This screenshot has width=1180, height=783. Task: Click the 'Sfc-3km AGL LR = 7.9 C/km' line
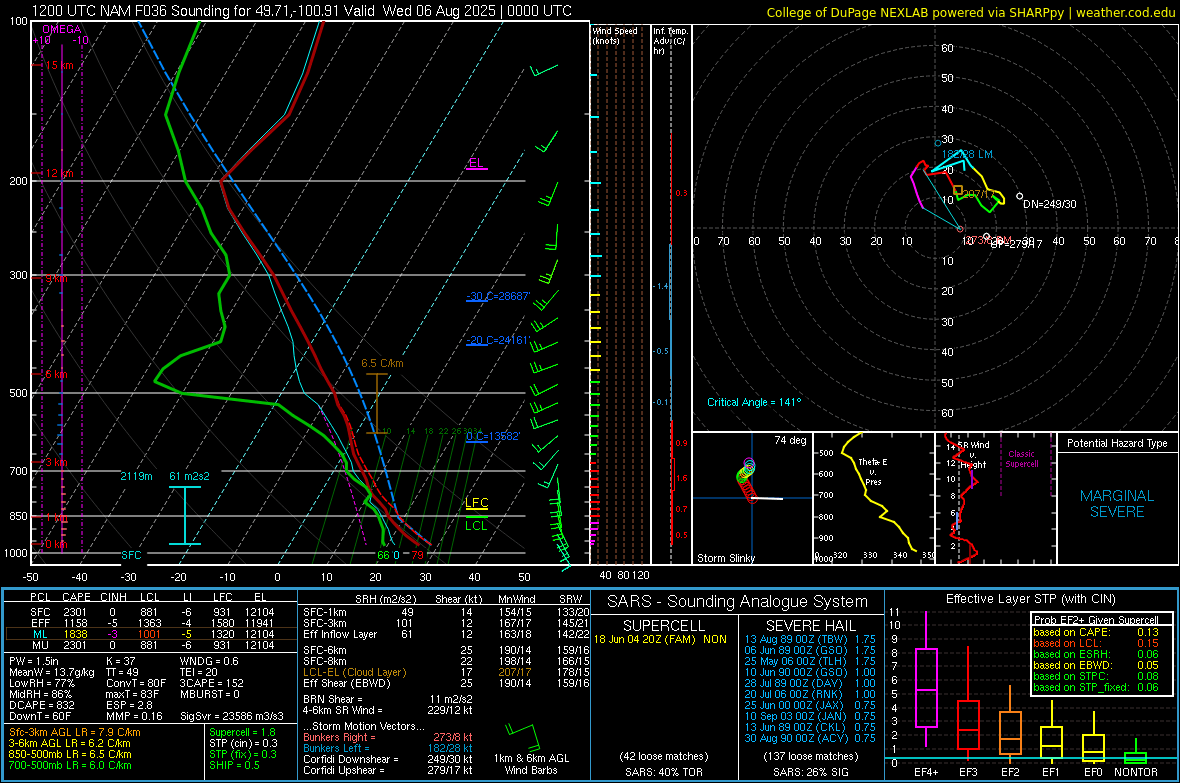pos(75,732)
